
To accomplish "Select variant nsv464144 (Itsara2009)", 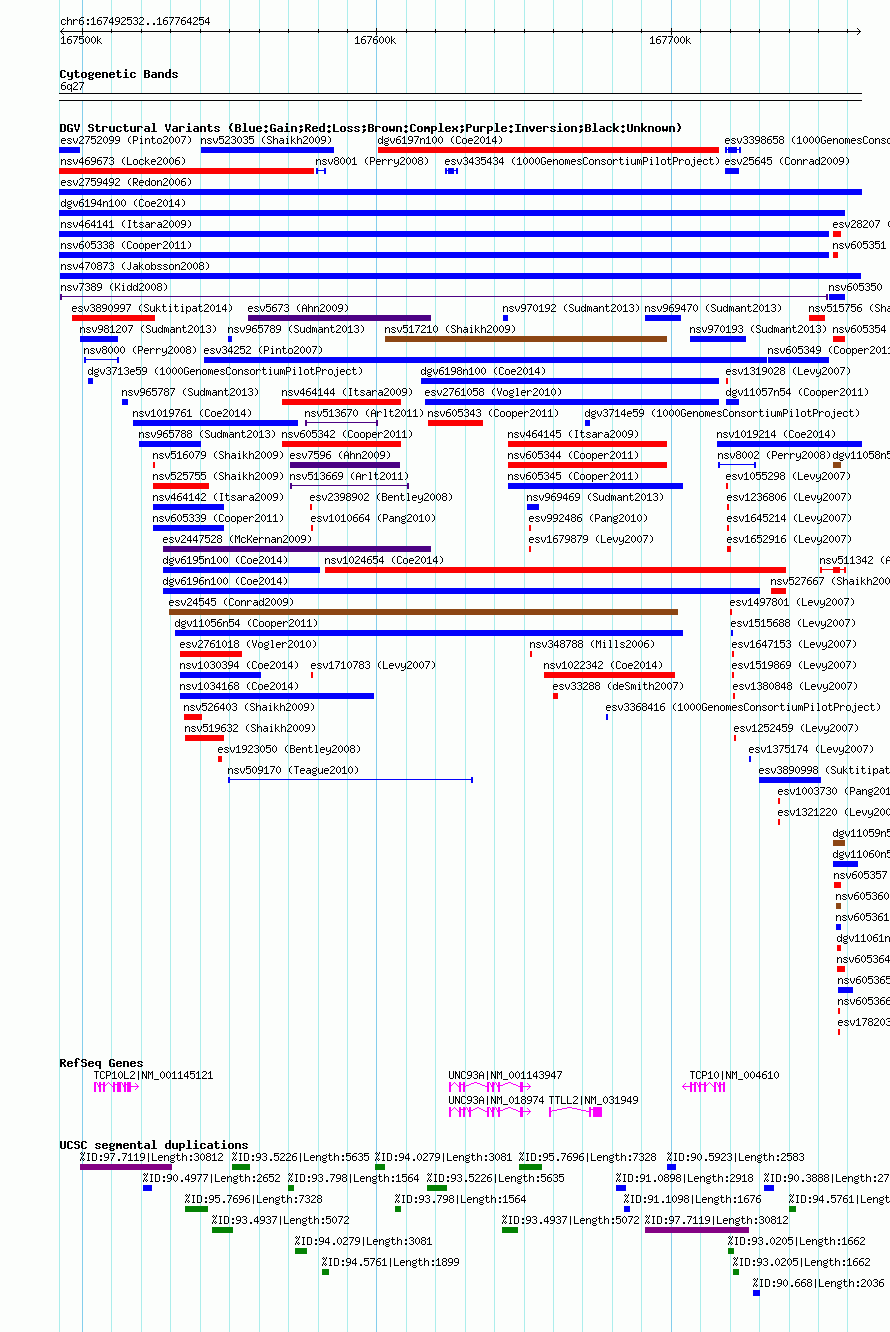I will click(347, 392).
